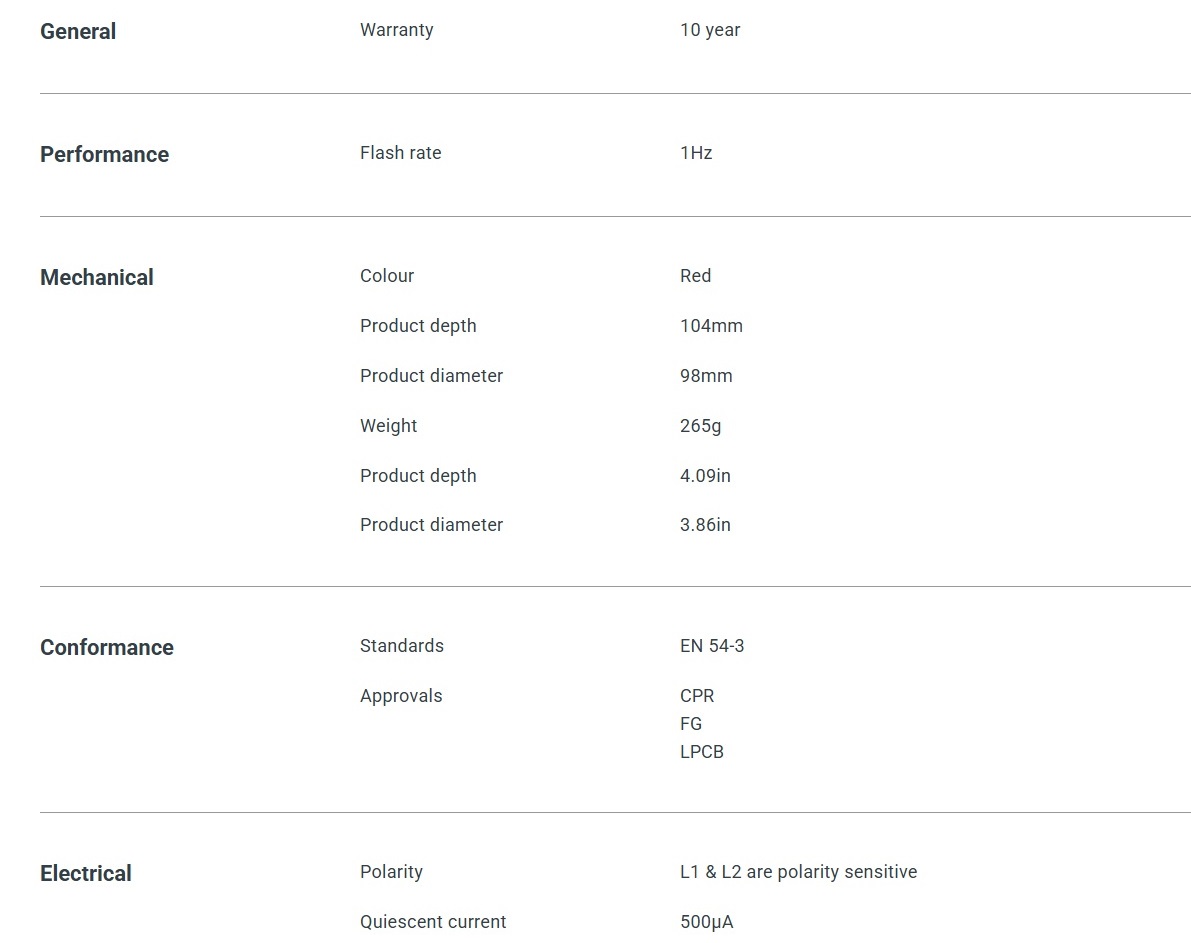Click the 500µA quiescent current value
1191x943 pixels.
coord(706,922)
